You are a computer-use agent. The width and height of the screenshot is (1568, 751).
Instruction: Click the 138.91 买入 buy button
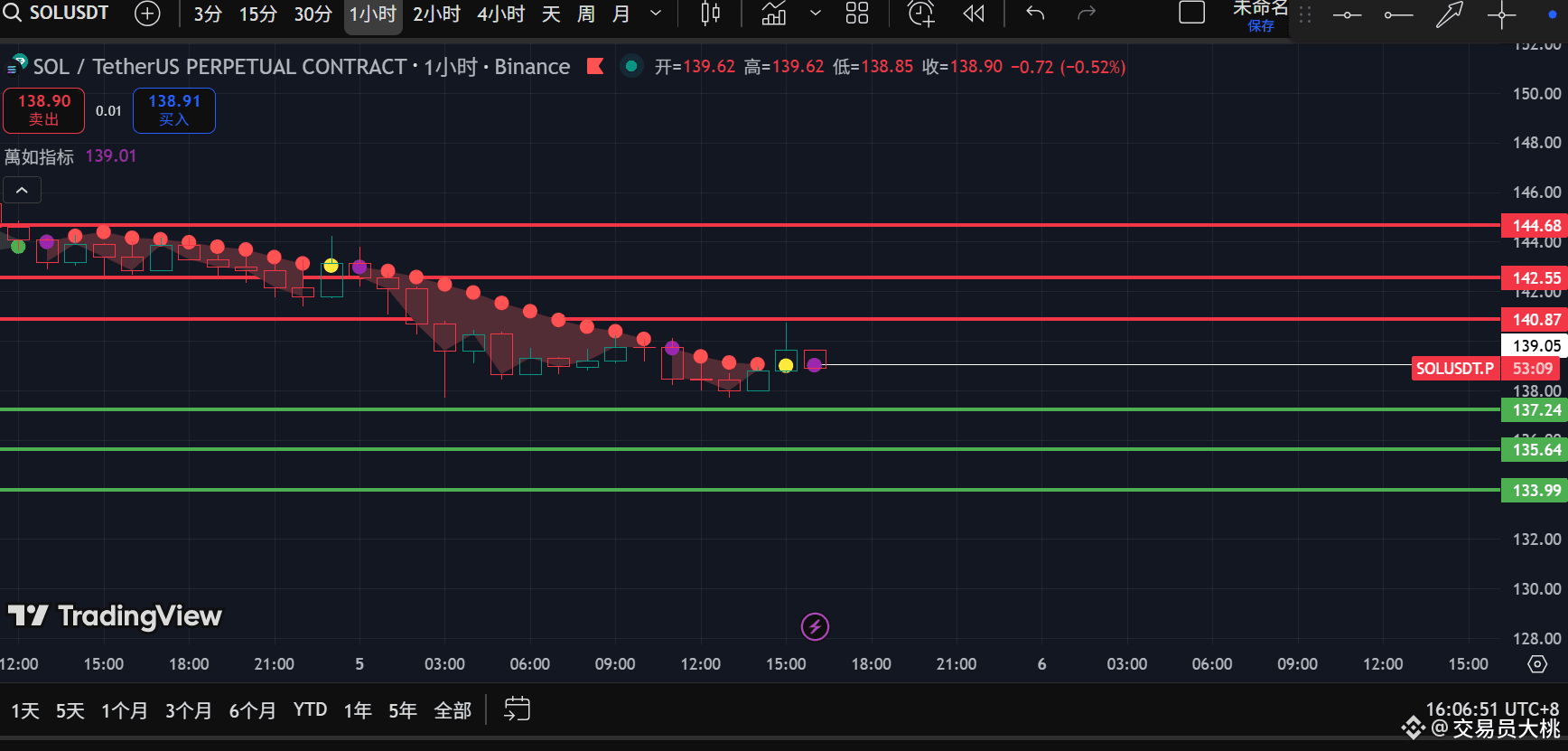click(x=174, y=110)
